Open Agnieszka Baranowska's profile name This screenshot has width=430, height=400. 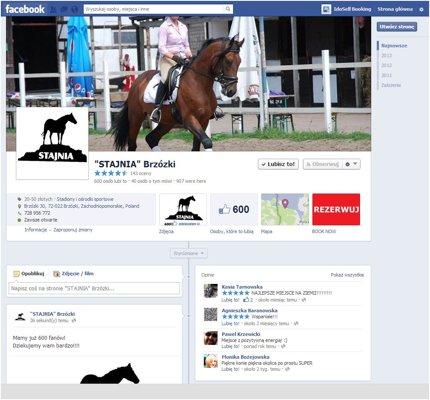[249, 310]
